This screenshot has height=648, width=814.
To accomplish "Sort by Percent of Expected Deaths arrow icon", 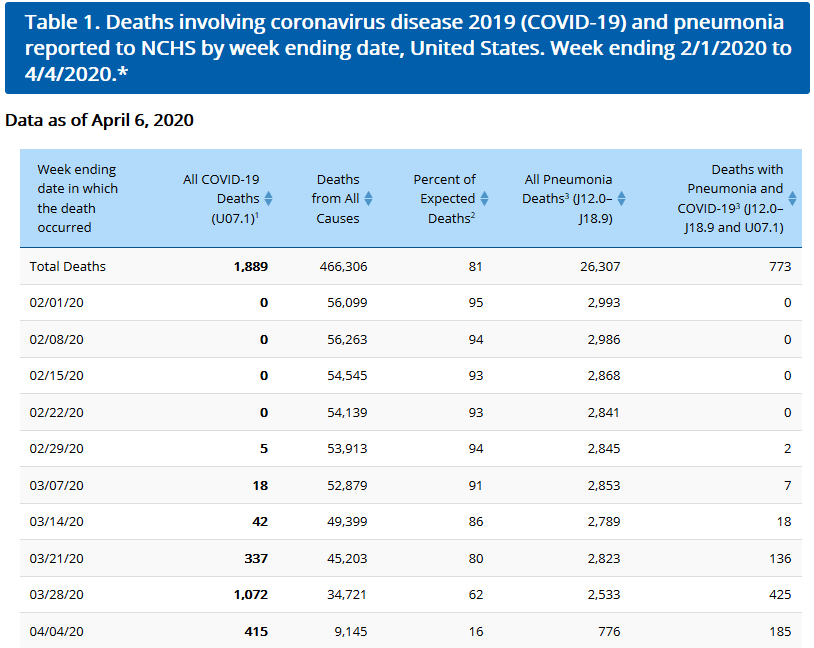I will (x=484, y=198).
